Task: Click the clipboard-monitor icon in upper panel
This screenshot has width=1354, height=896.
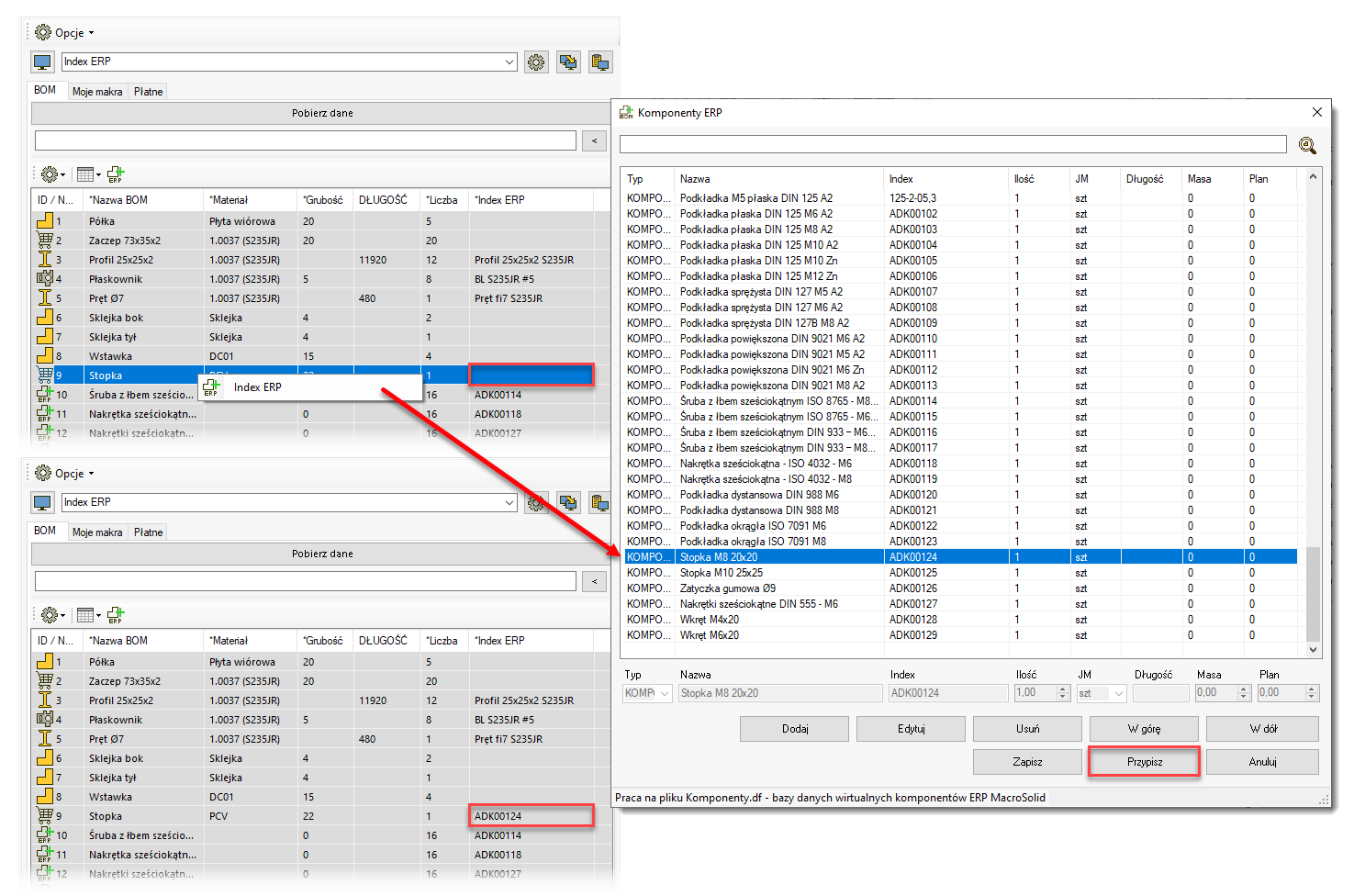Action: point(600,62)
